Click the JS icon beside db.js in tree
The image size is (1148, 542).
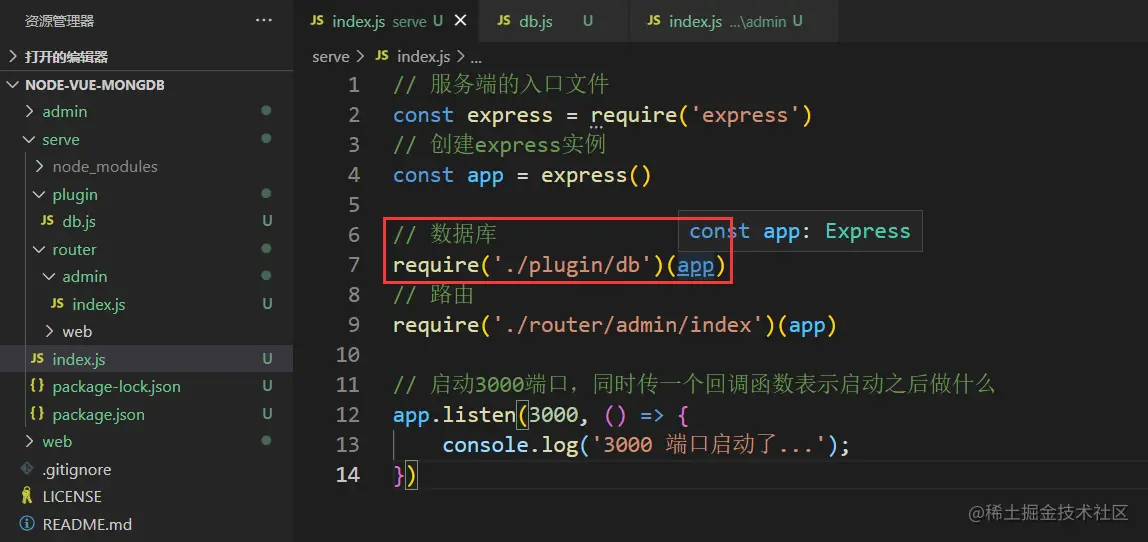click(x=47, y=220)
